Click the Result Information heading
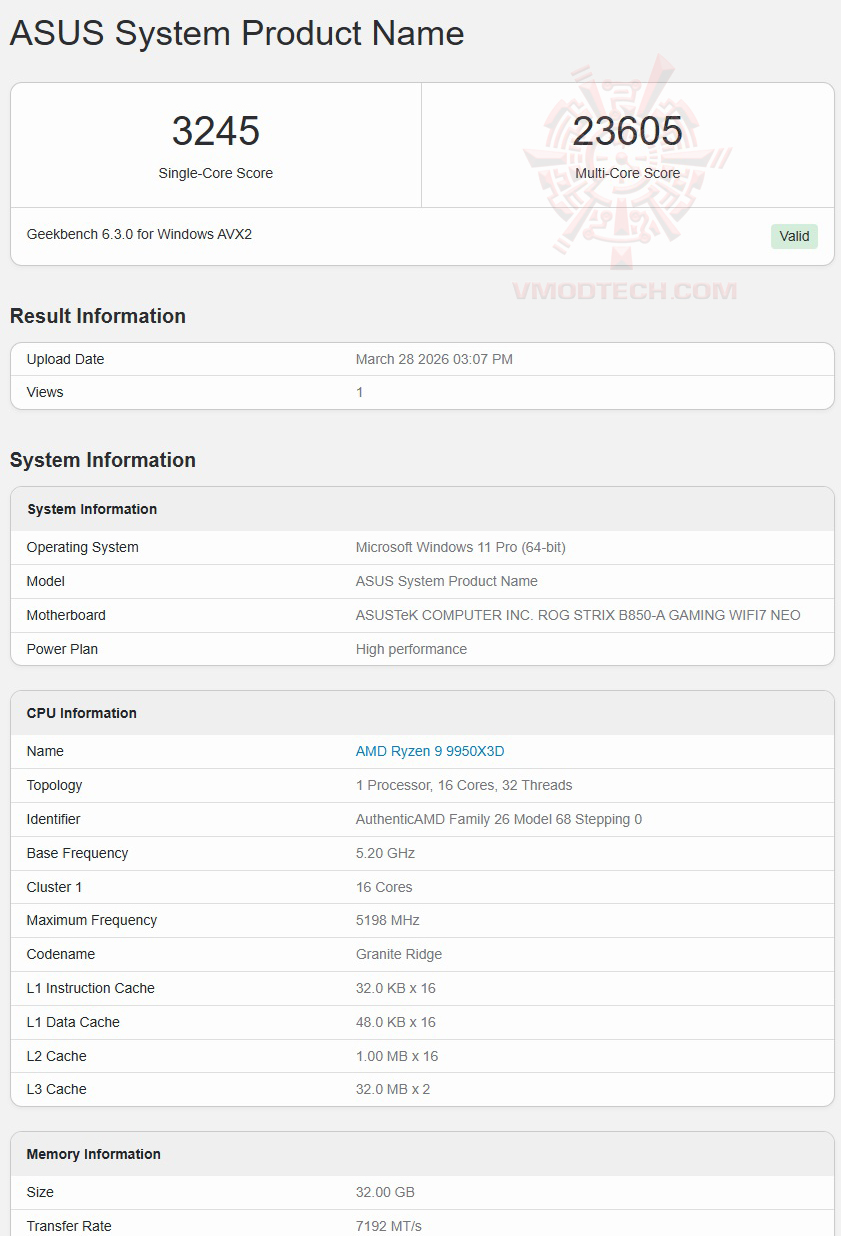Viewport: 841px width, 1236px height. (98, 316)
